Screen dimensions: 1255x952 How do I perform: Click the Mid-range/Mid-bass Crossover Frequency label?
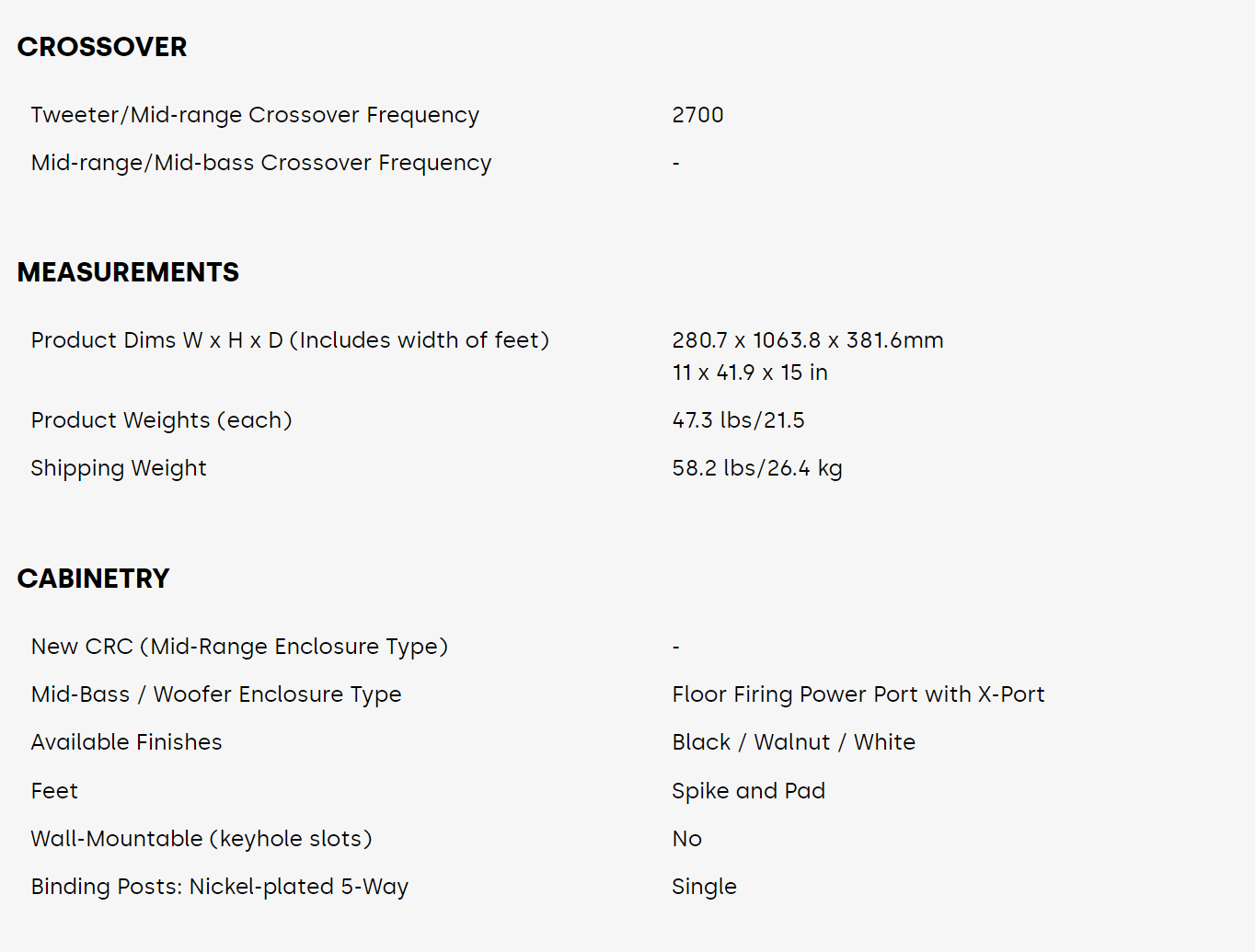click(x=261, y=163)
